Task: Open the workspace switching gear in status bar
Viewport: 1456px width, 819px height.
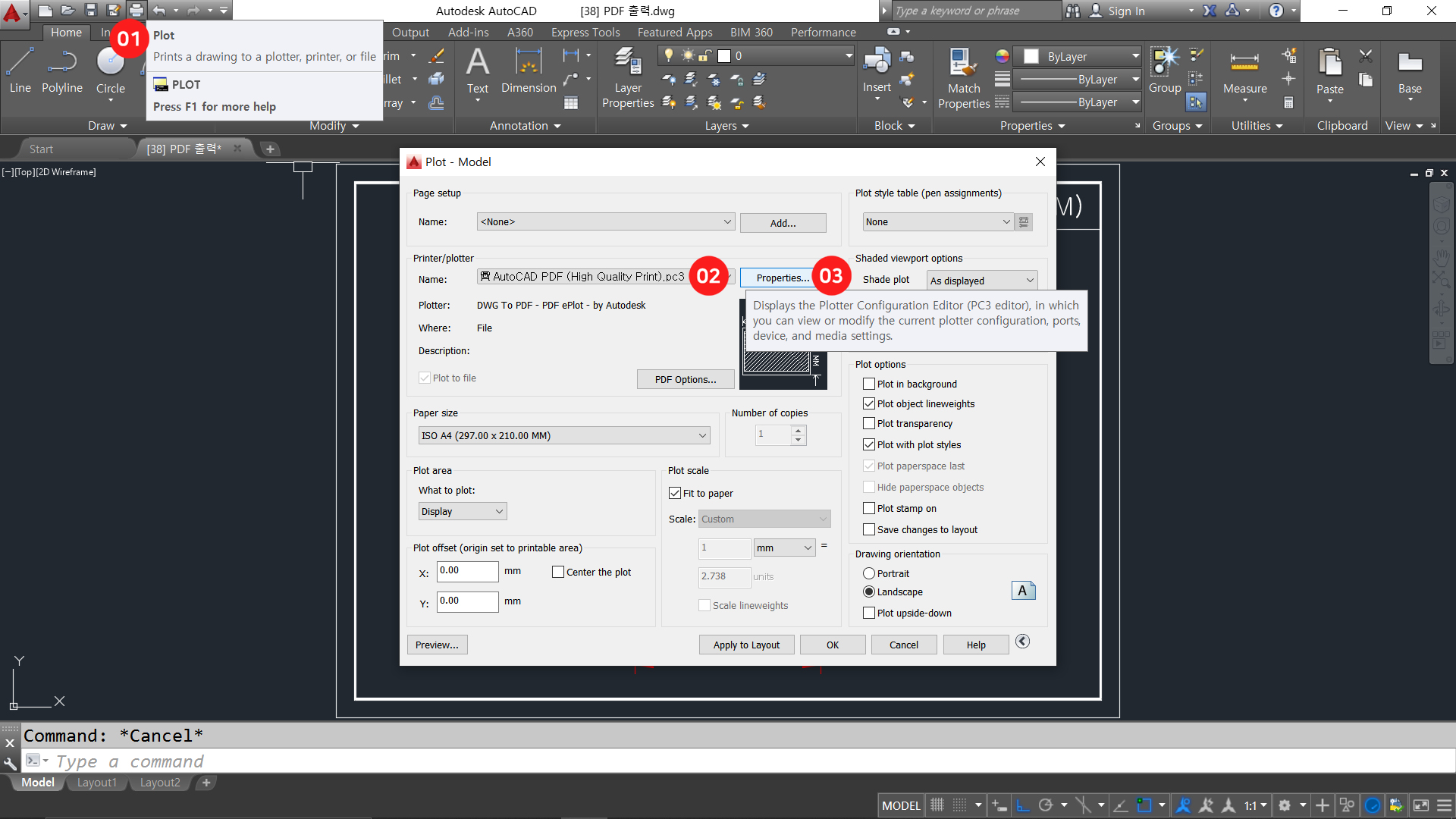Action: [1285, 805]
